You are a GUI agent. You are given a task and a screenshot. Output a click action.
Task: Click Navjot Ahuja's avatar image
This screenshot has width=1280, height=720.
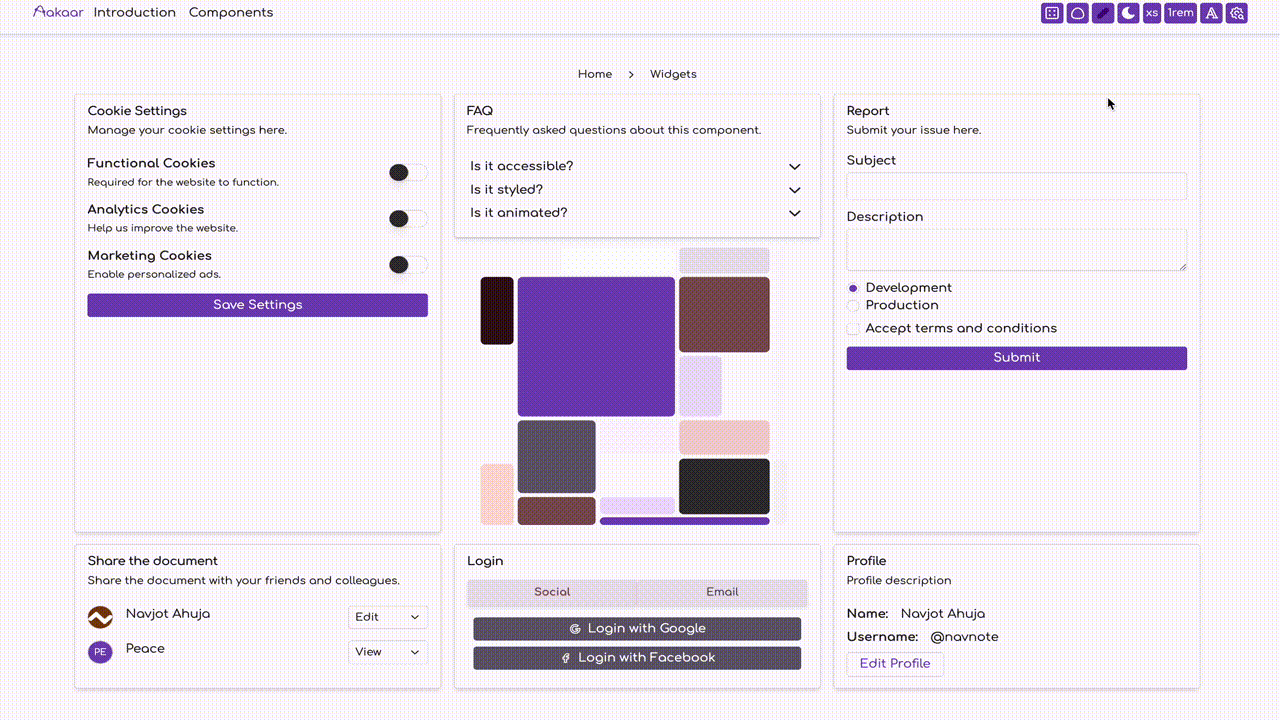[100, 617]
